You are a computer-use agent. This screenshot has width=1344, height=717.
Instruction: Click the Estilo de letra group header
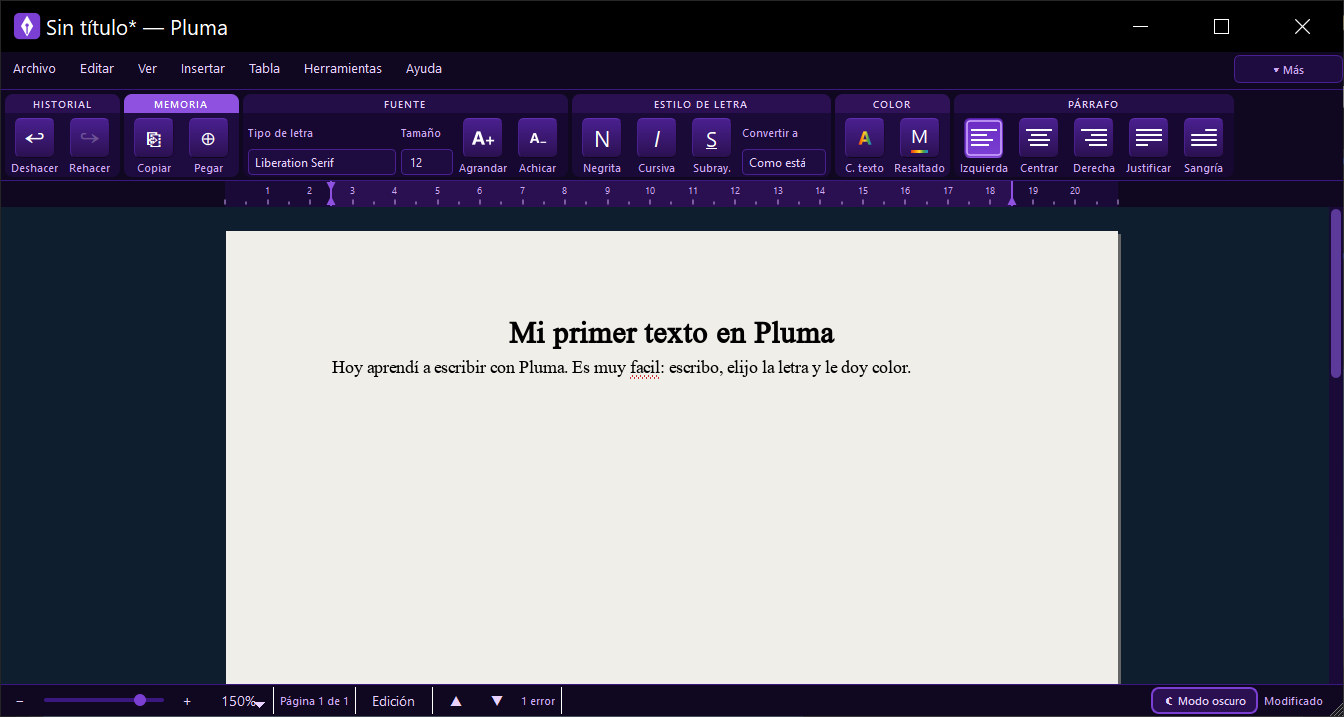tap(700, 104)
